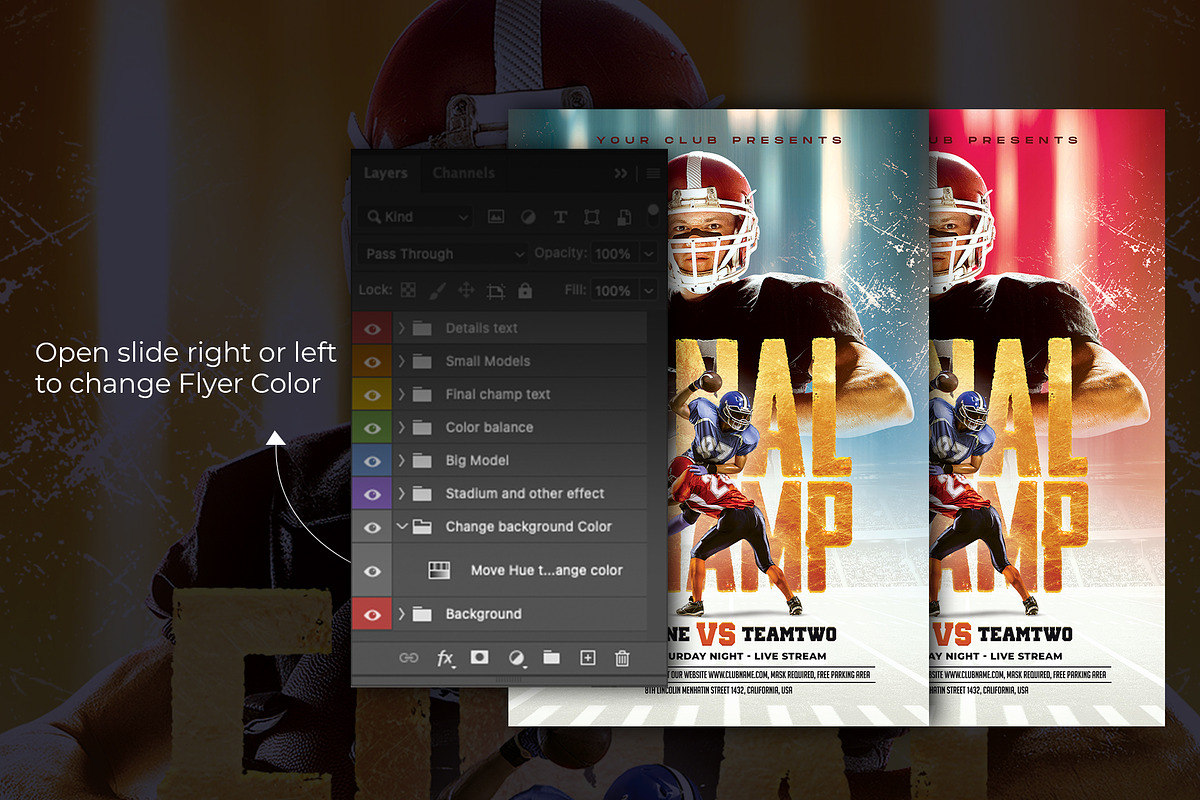Delete layer with trash icon
Screen dimensions: 1200x800
click(622, 657)
